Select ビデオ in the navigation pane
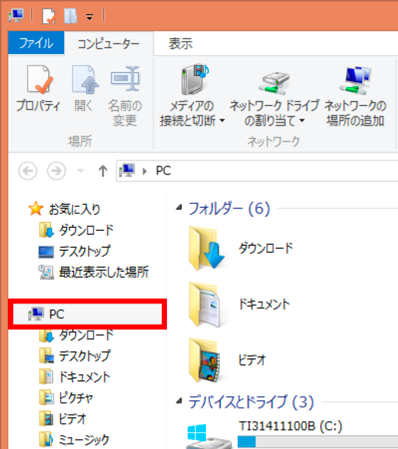 click(63, 419)
